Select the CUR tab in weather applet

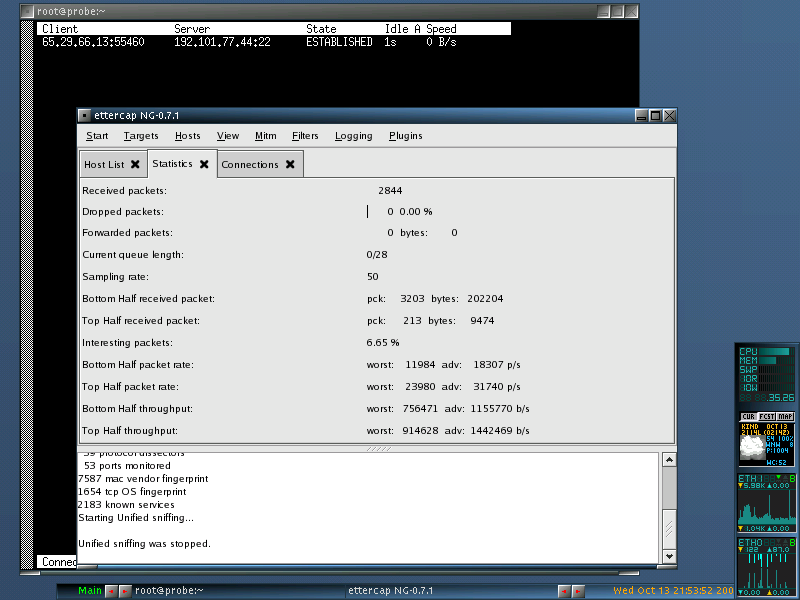pos(748,416)
